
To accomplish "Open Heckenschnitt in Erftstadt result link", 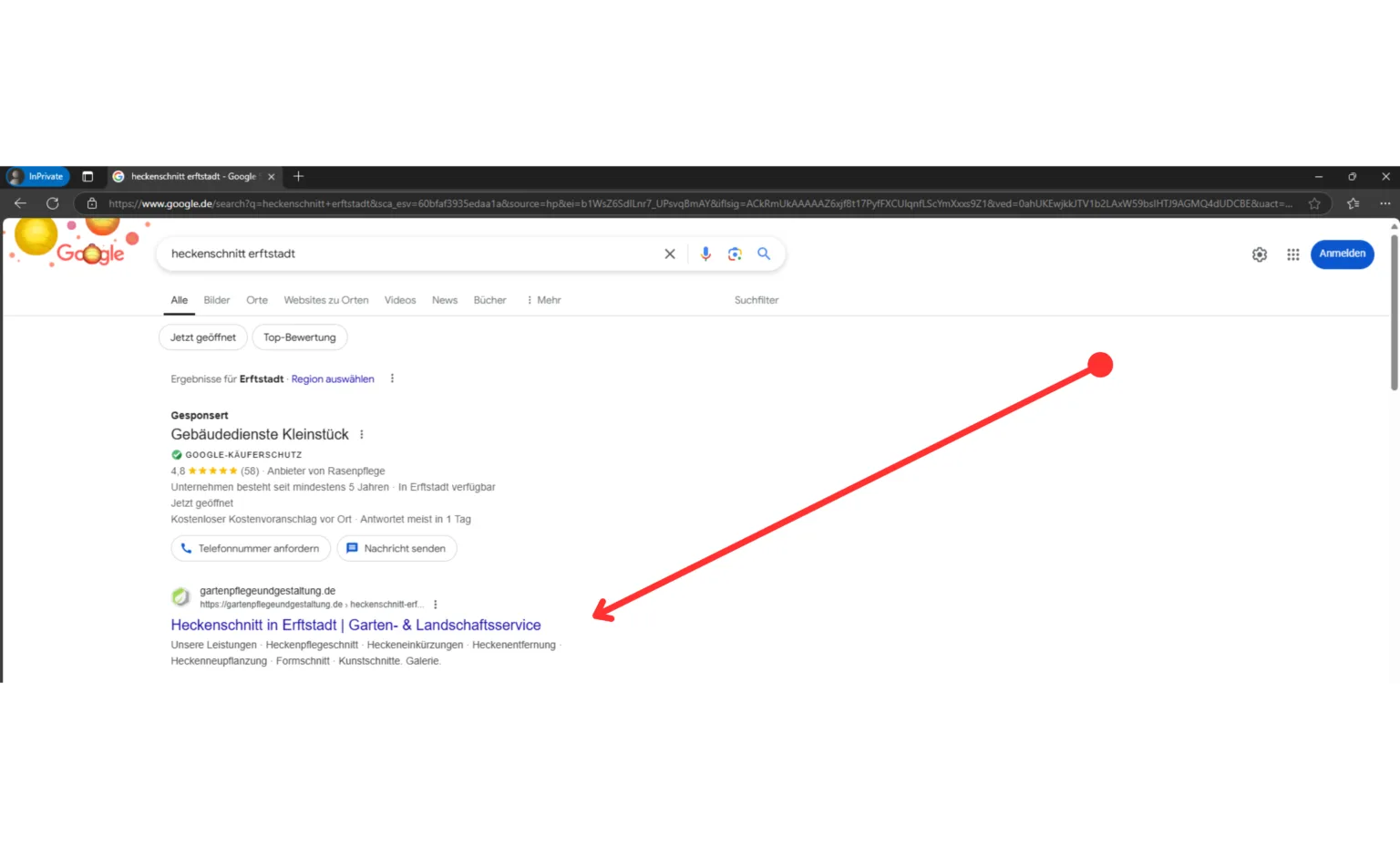I will point(355,626).
